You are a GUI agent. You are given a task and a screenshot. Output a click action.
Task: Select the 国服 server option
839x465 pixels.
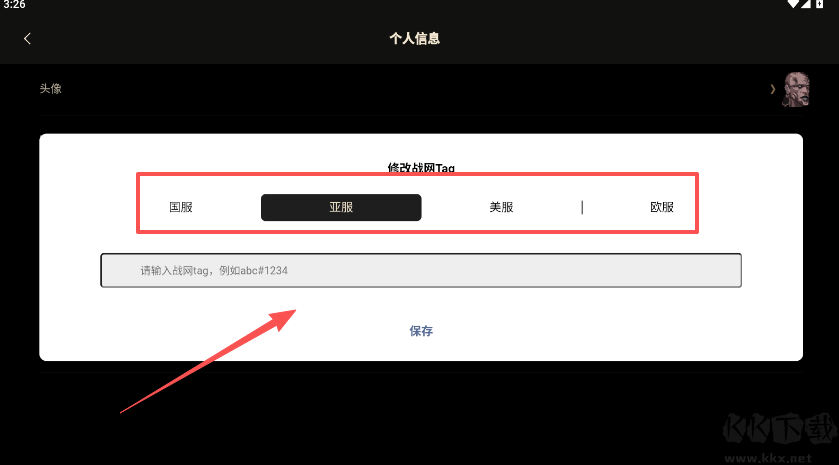181,207
